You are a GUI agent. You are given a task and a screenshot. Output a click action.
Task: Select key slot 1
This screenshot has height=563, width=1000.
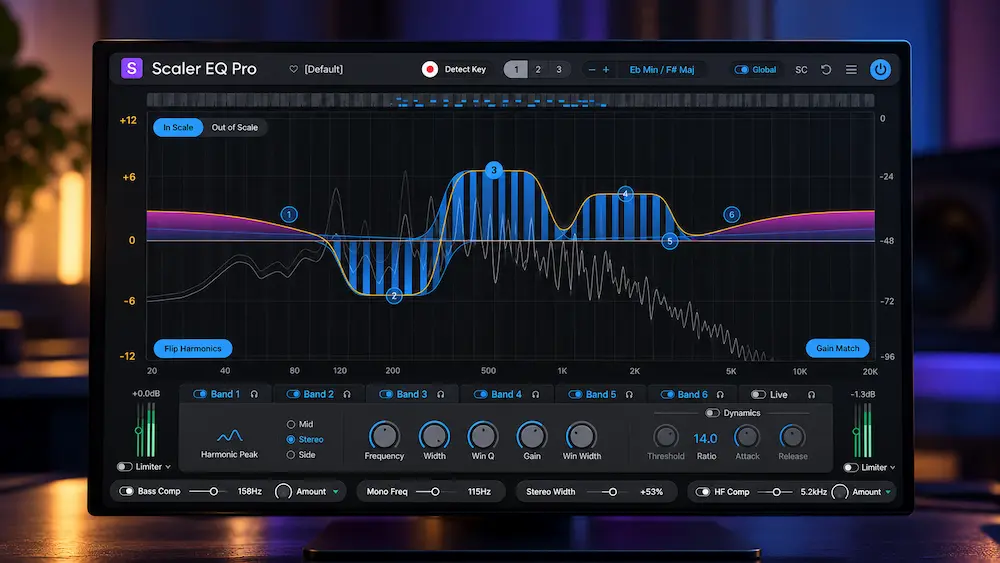tap(516, 69)
